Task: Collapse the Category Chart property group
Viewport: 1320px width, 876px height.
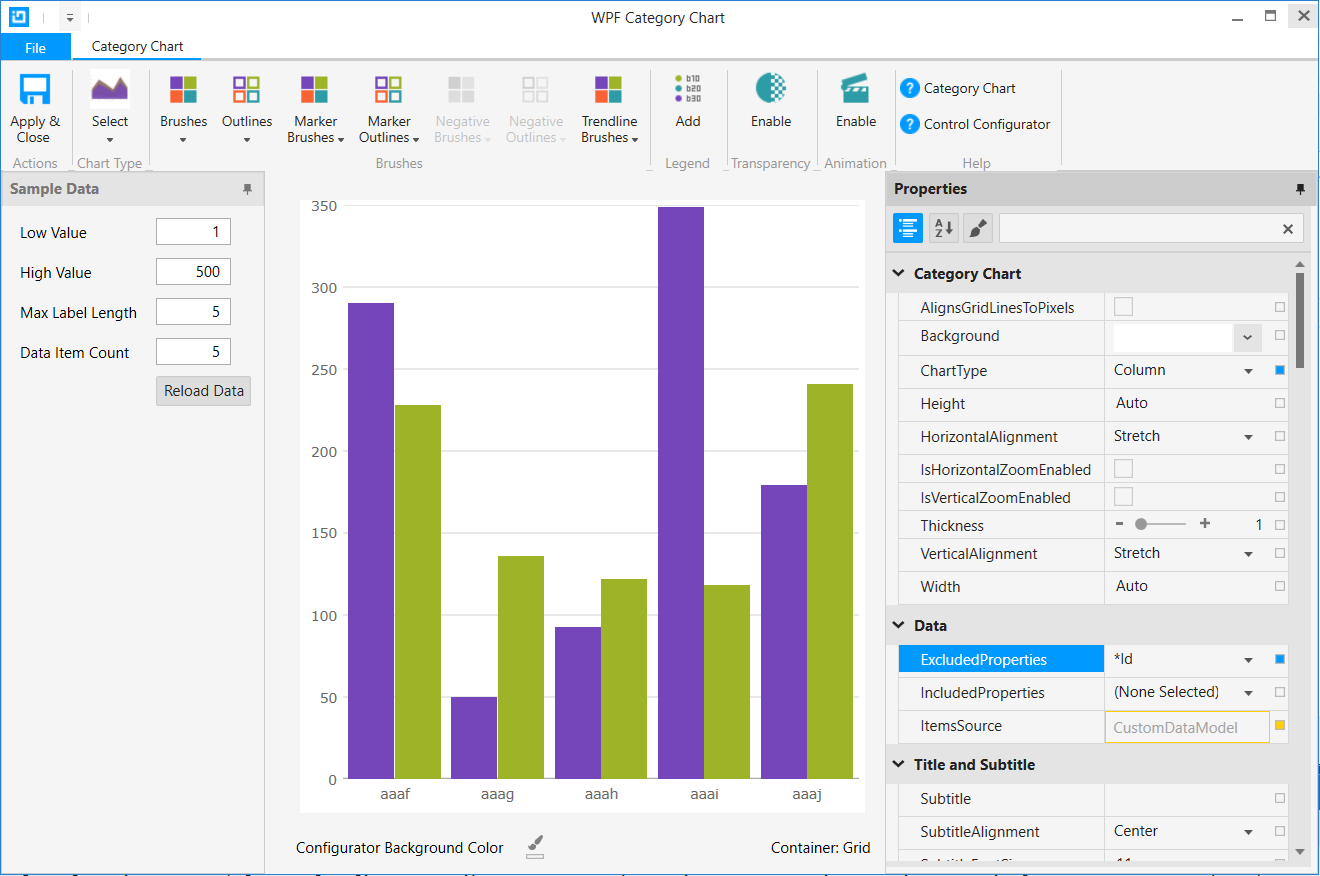Action: 899,274
